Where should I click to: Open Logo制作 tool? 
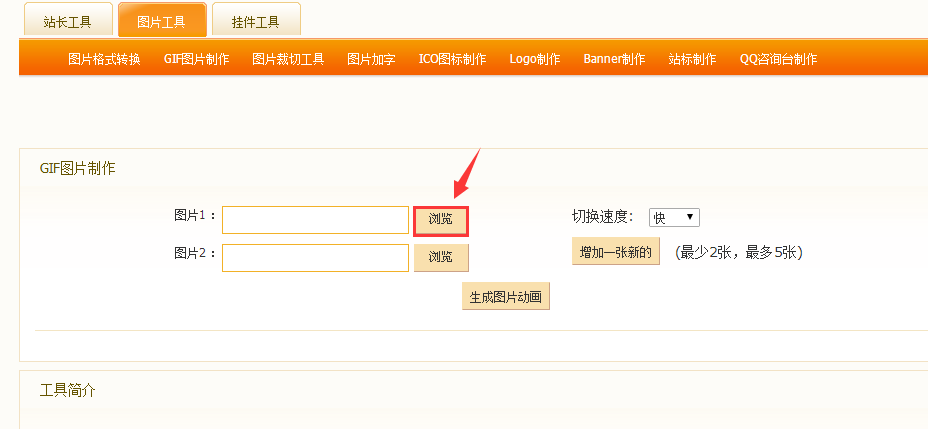535,59
